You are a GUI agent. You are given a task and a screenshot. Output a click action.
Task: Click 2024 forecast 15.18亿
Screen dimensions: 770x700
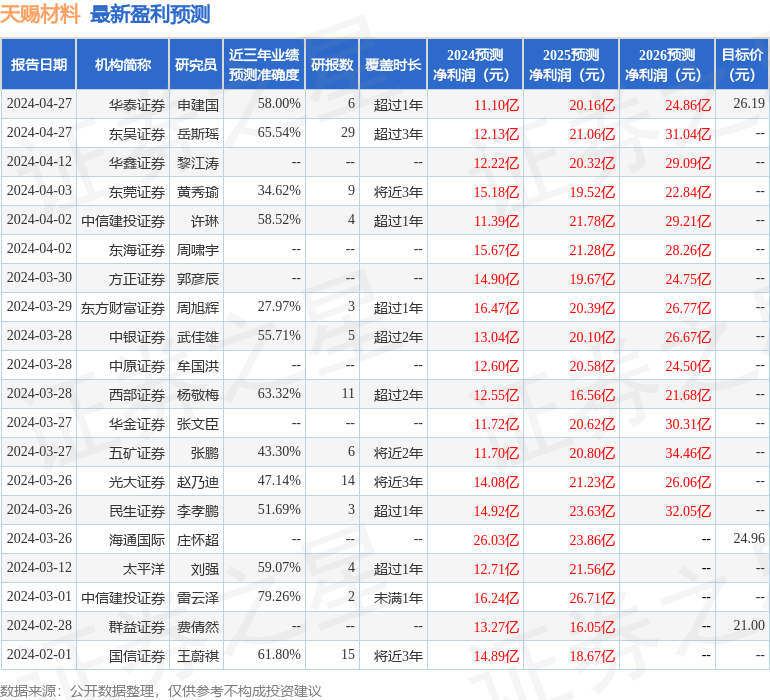click(496, 192)
